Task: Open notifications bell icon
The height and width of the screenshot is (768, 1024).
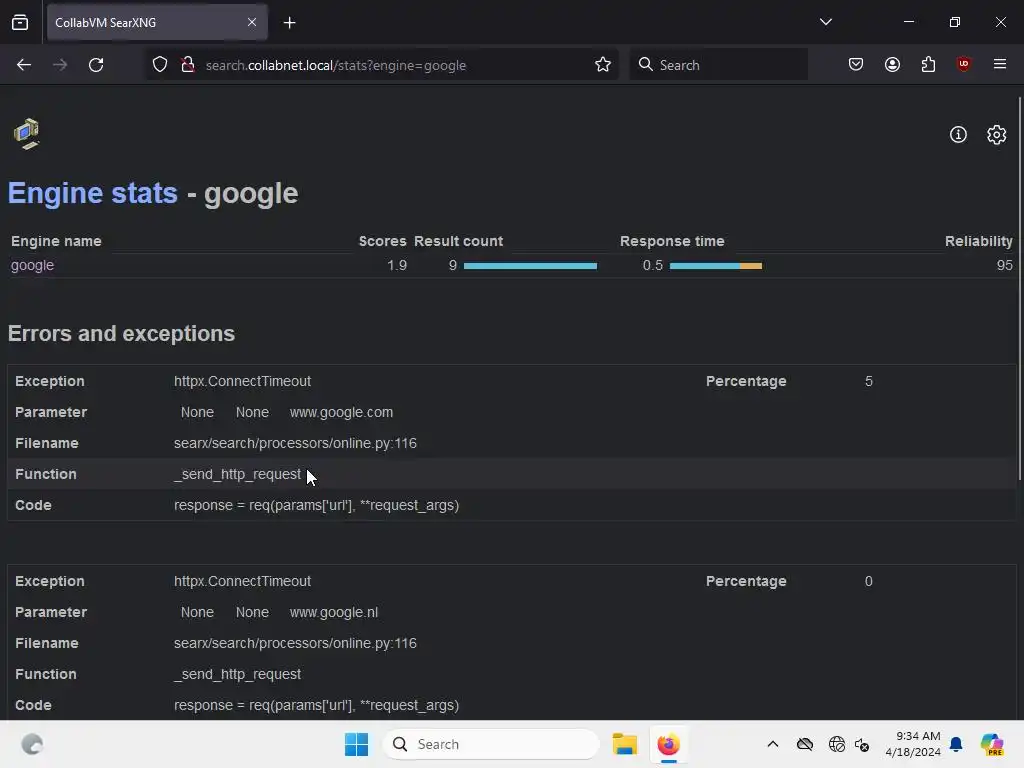Action: pos(956,744)
